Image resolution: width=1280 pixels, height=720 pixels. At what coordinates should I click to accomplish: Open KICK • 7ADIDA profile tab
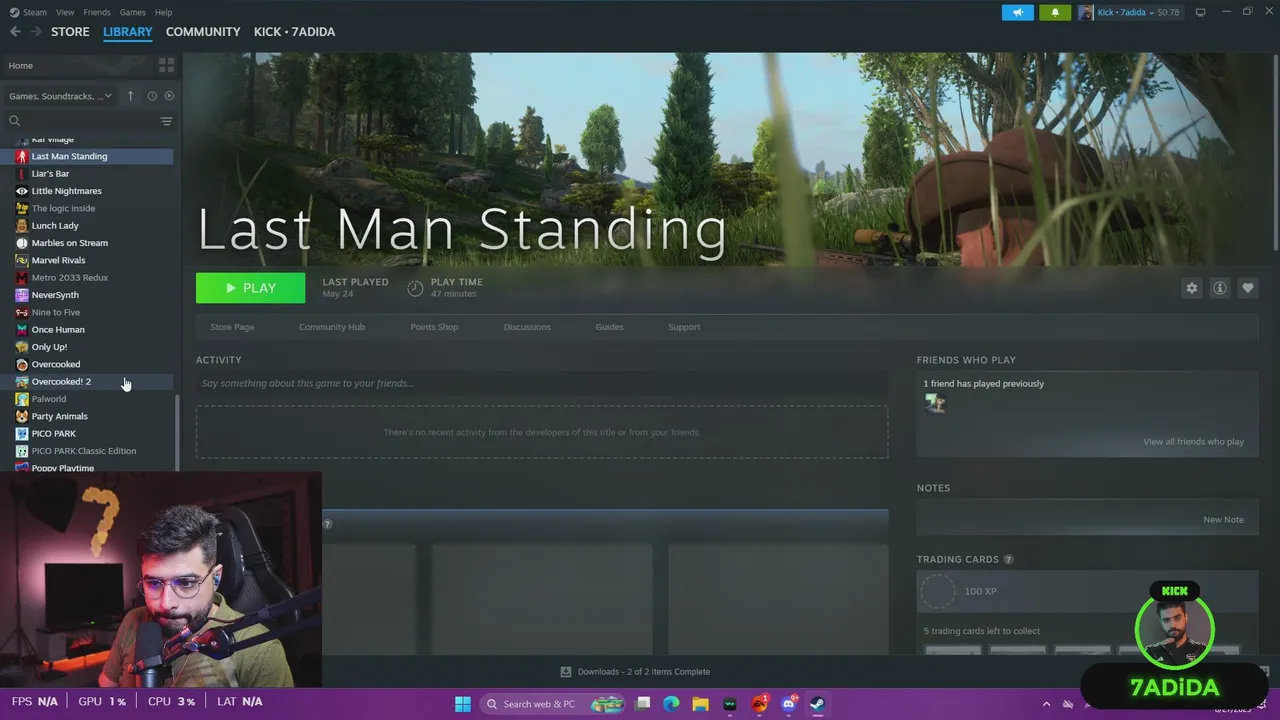pyautogui.click(x=294, y=32)
